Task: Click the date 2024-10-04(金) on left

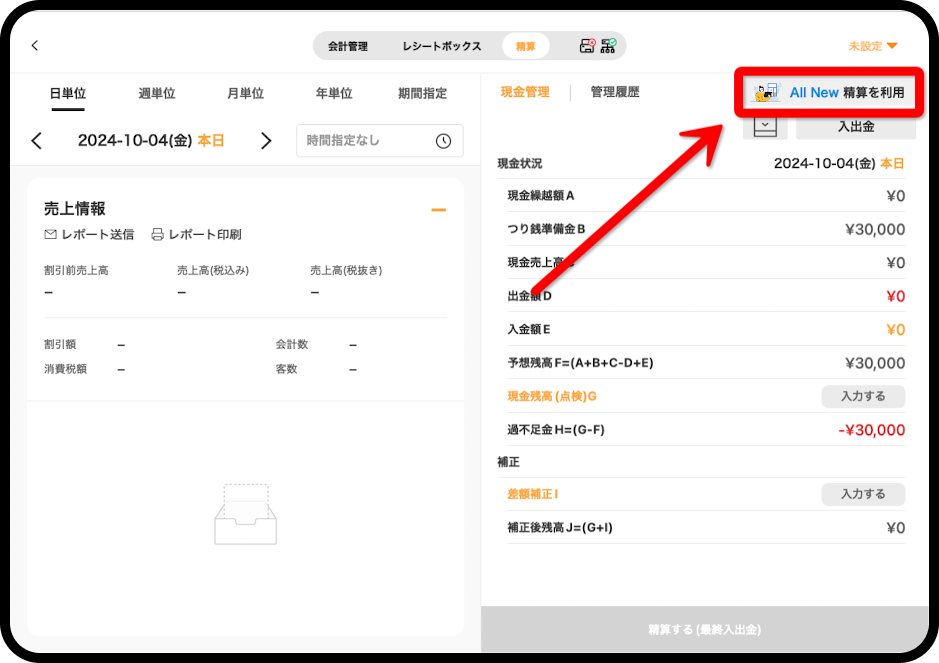Action: click(x=135, y=141)
